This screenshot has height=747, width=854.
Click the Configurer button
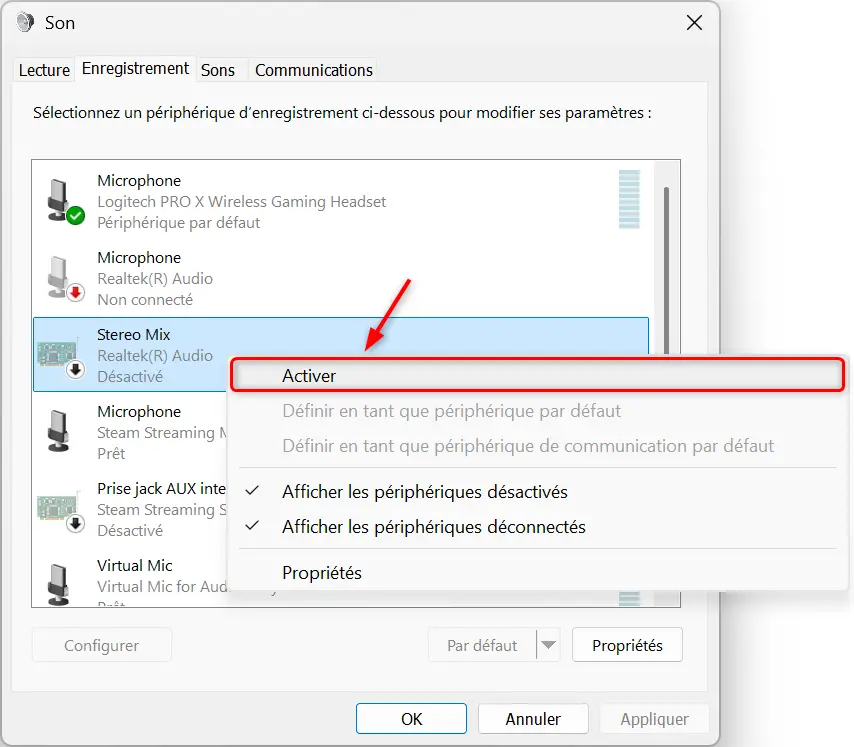pos(102,645)
